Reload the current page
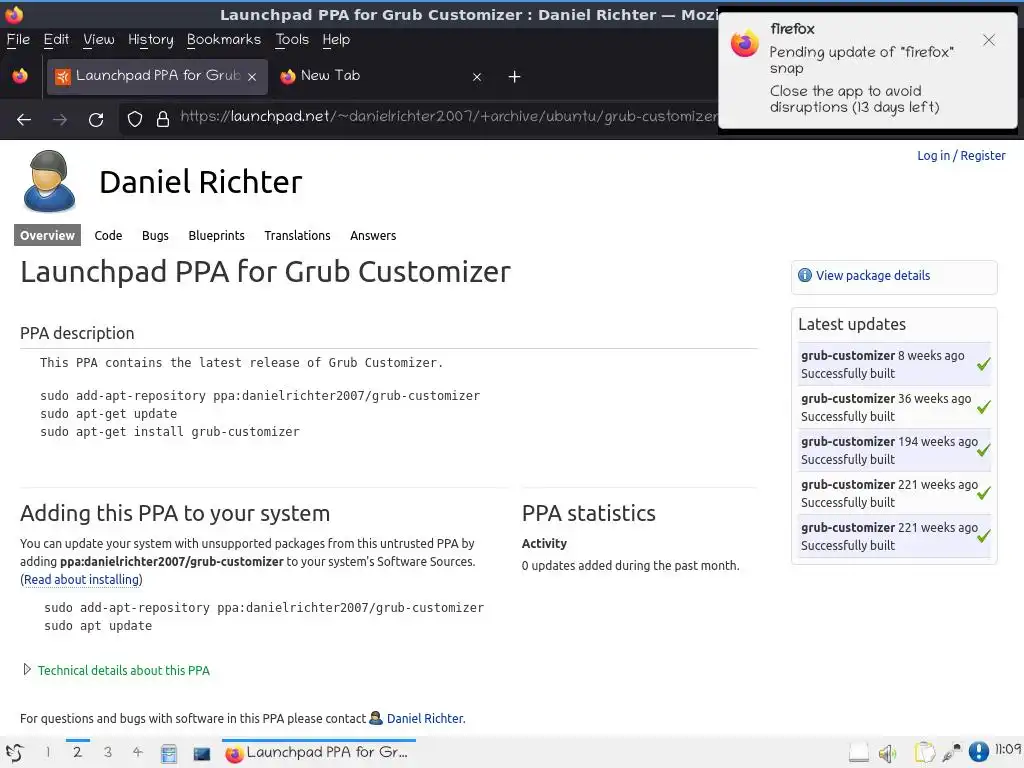1024x768 pixels. [96, 120]
